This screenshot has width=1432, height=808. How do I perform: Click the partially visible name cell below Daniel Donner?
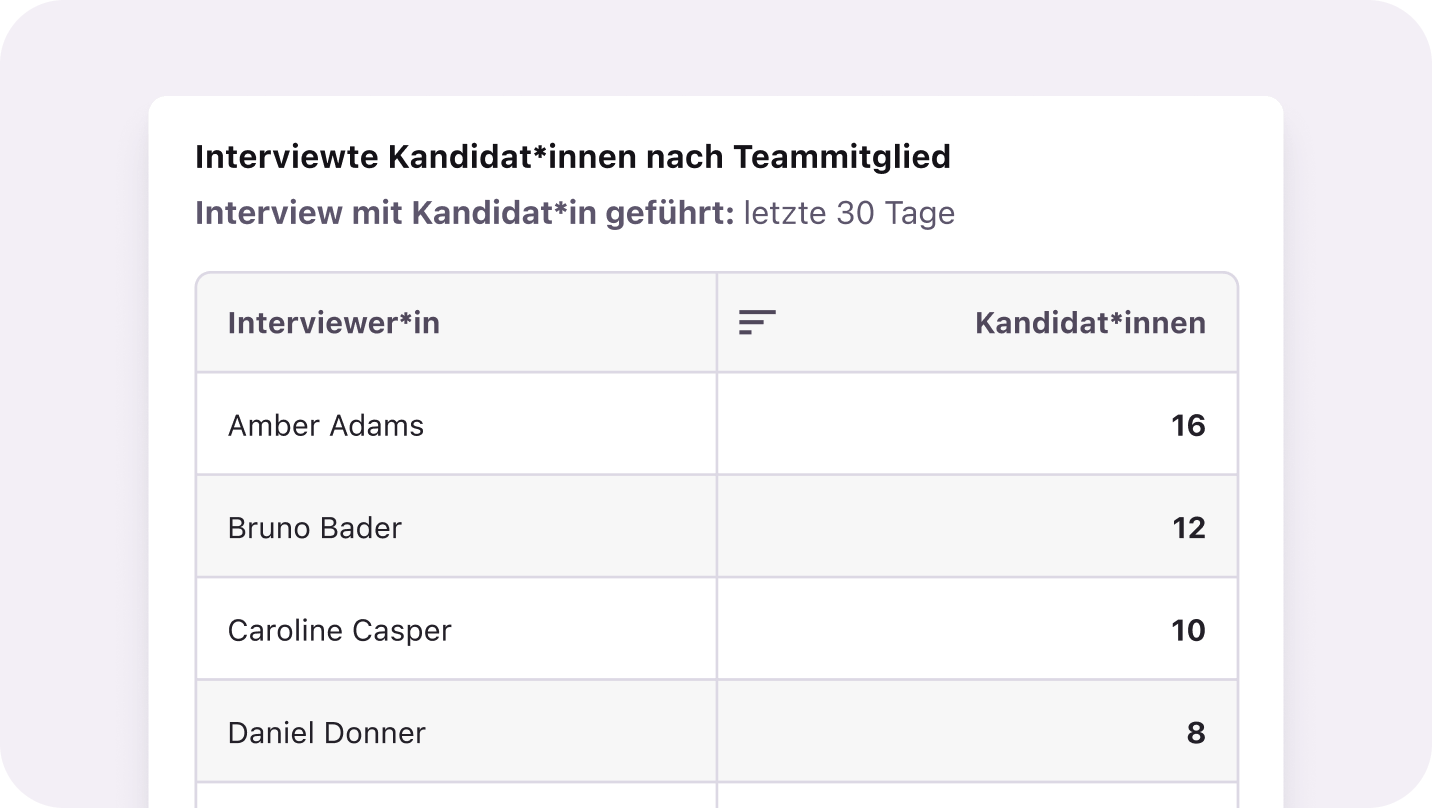point(456,796)
